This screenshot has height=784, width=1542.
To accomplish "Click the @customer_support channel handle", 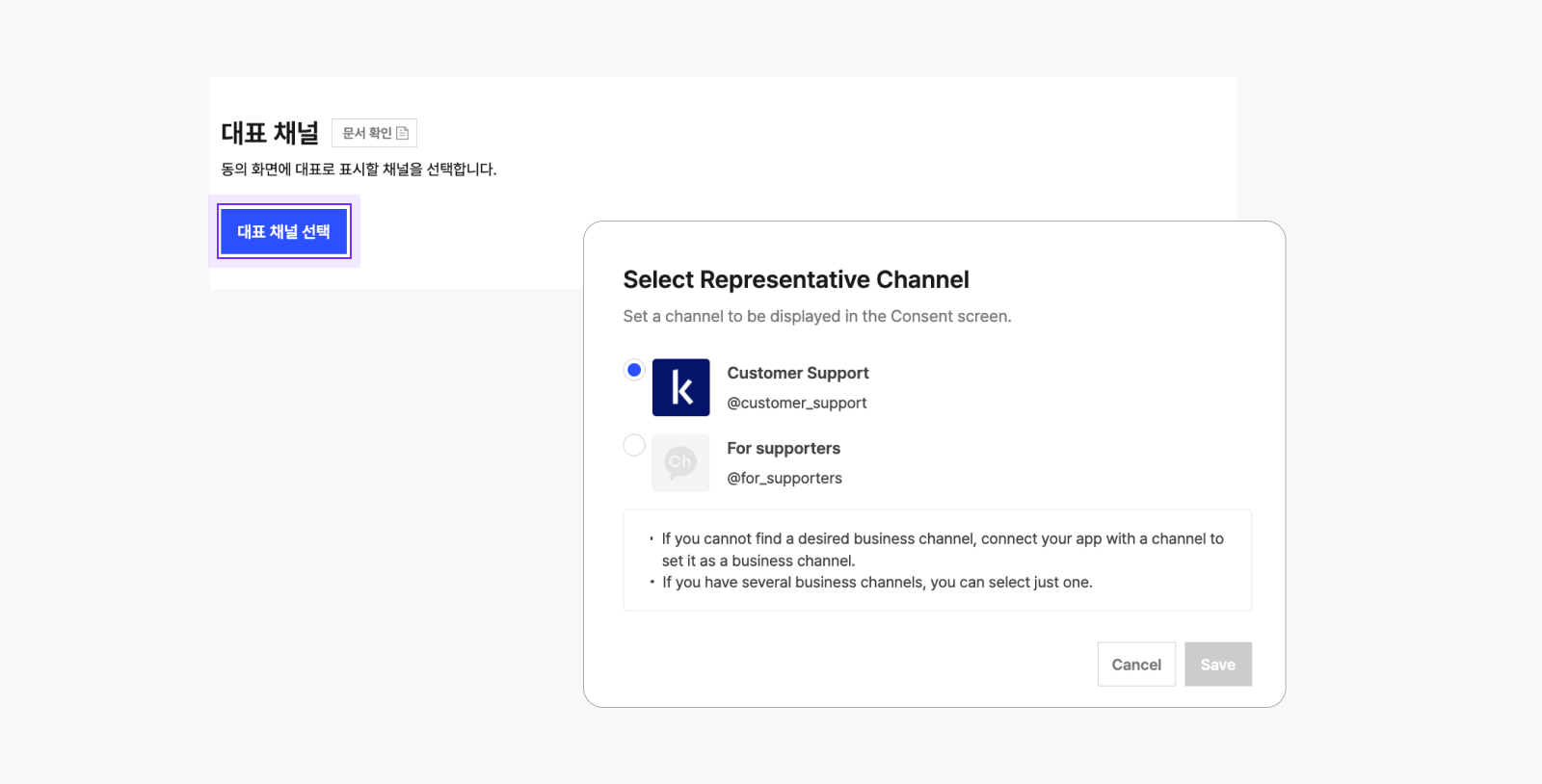I will click(796, 403).
